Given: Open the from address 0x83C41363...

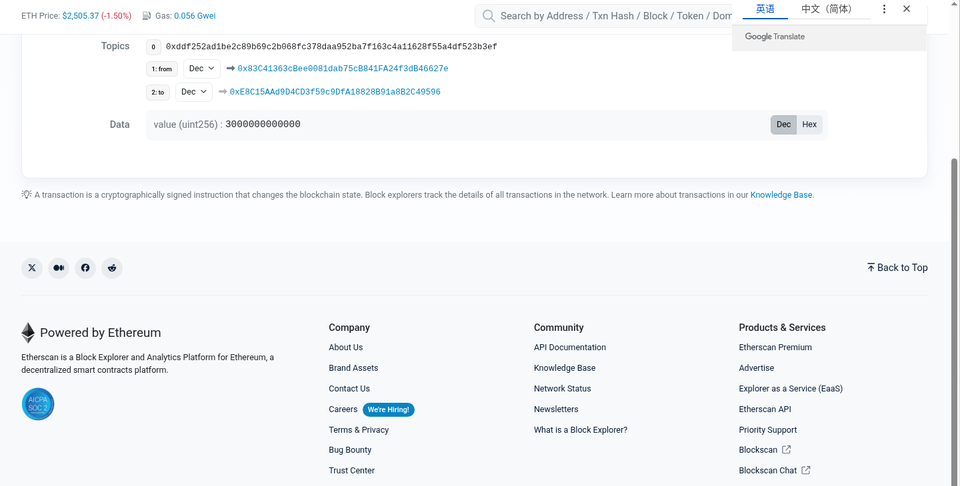Looking at the screenshot, I should [343, 69].
